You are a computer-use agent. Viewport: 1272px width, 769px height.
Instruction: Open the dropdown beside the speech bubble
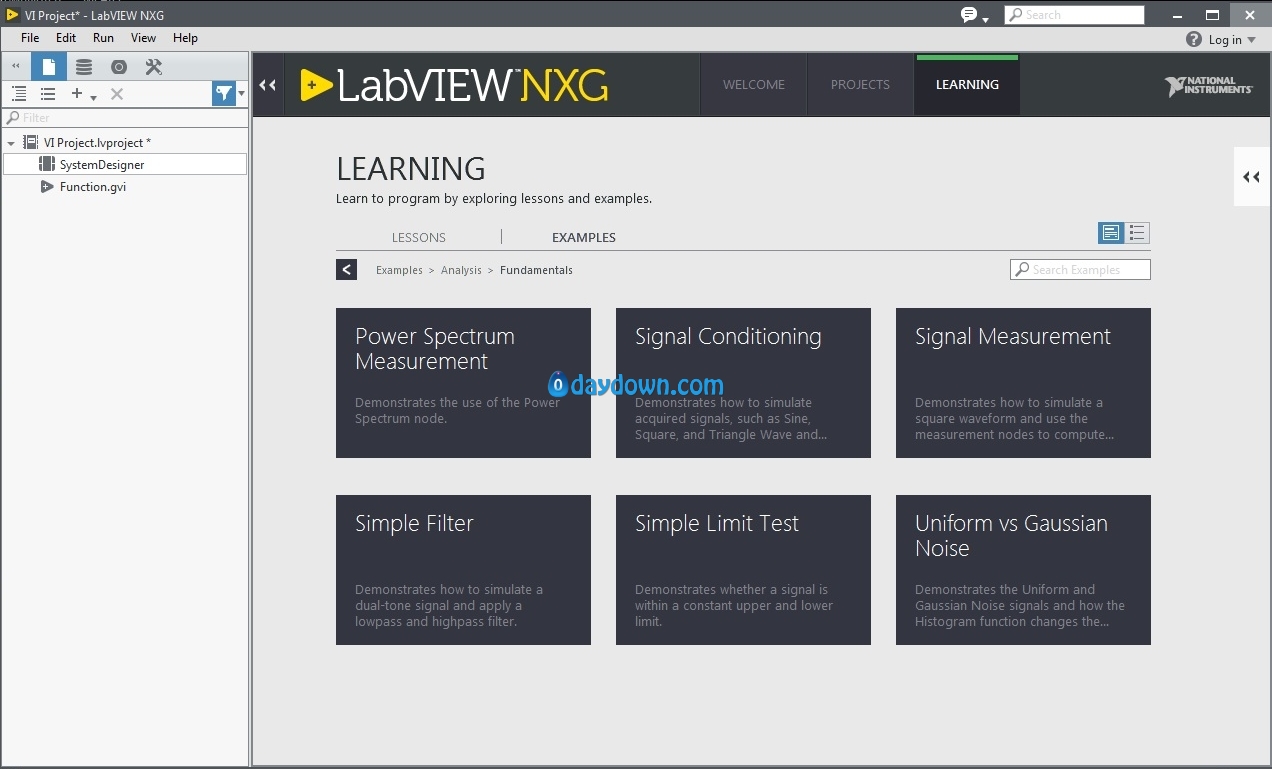coord(985,19)
